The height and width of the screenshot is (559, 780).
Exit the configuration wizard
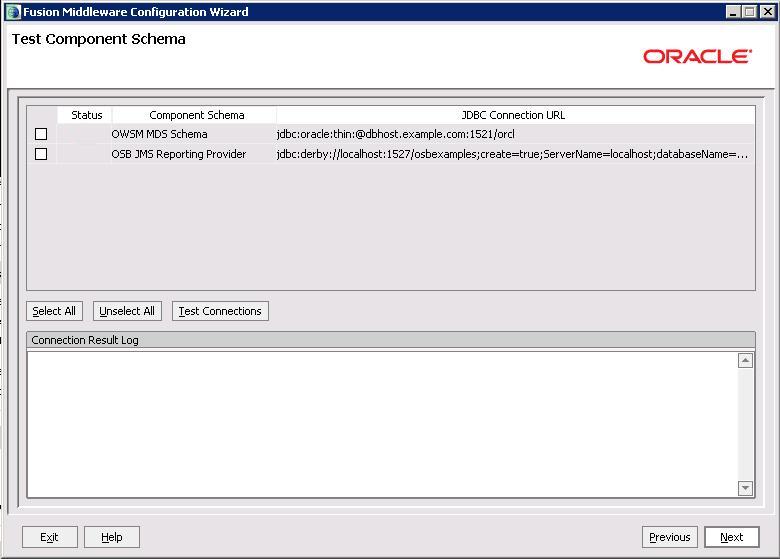[x=50, y=537]
